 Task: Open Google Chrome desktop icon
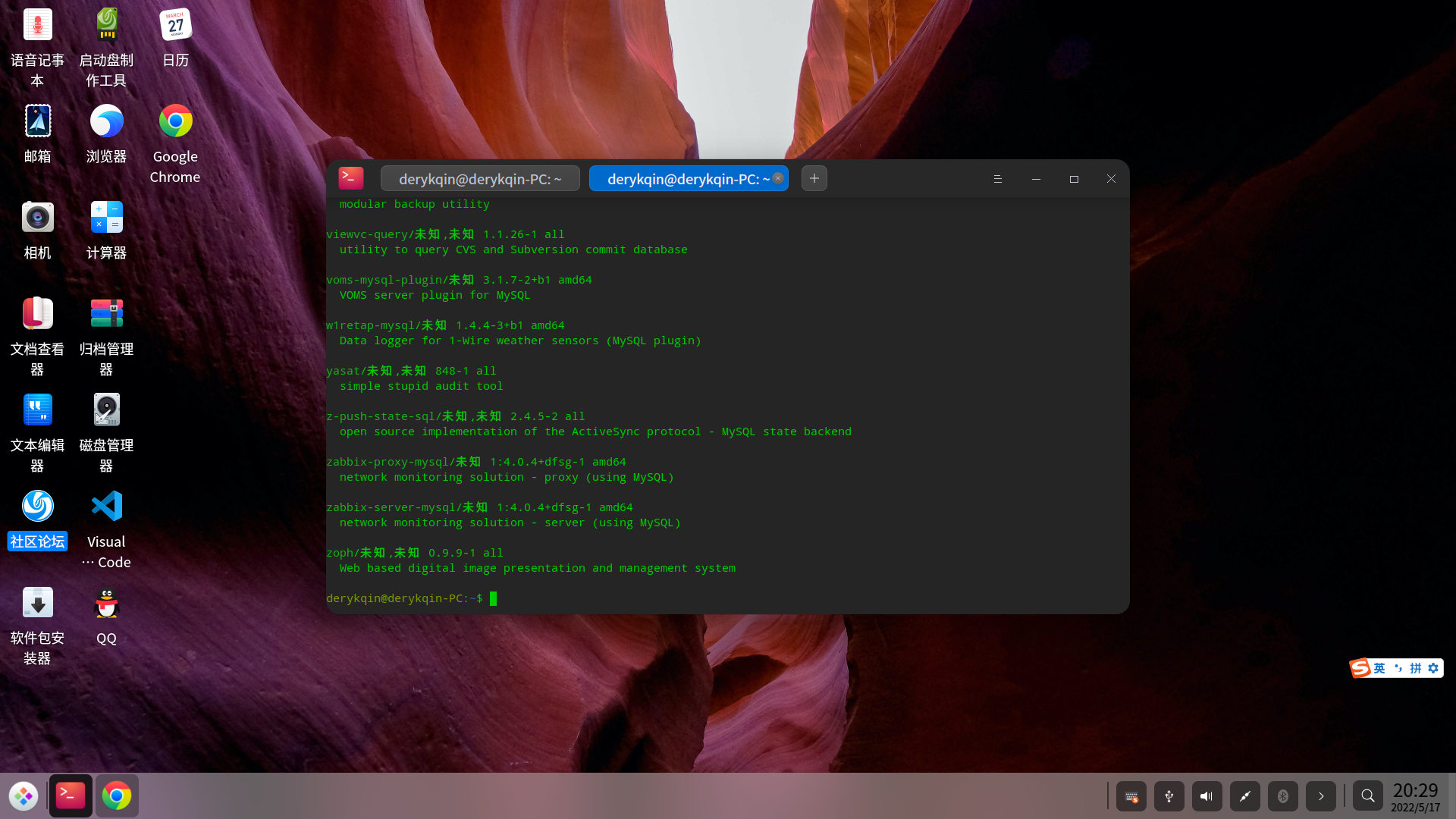[175, 121]
